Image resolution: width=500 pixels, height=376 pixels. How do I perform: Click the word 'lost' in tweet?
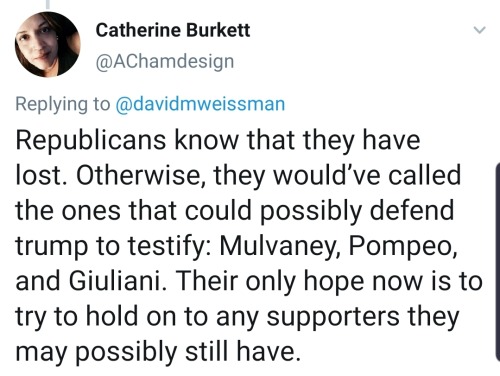pos(39,175)
